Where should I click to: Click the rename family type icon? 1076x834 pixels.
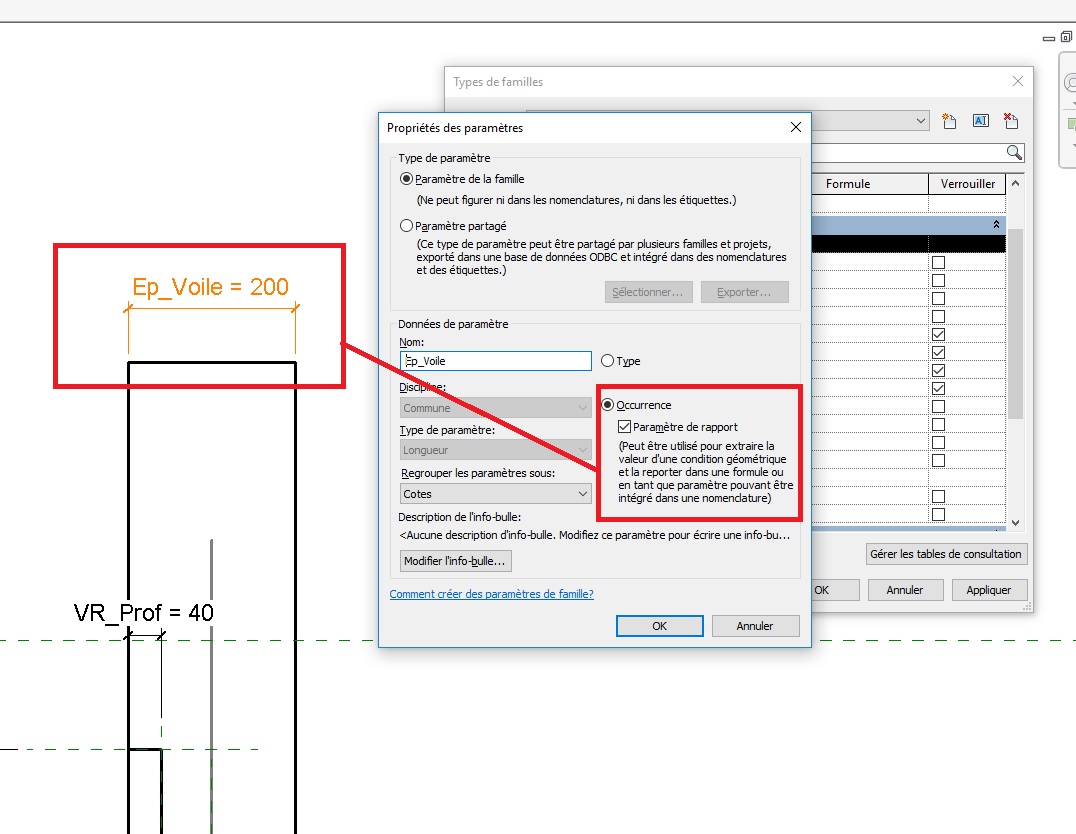pos(980,121)
